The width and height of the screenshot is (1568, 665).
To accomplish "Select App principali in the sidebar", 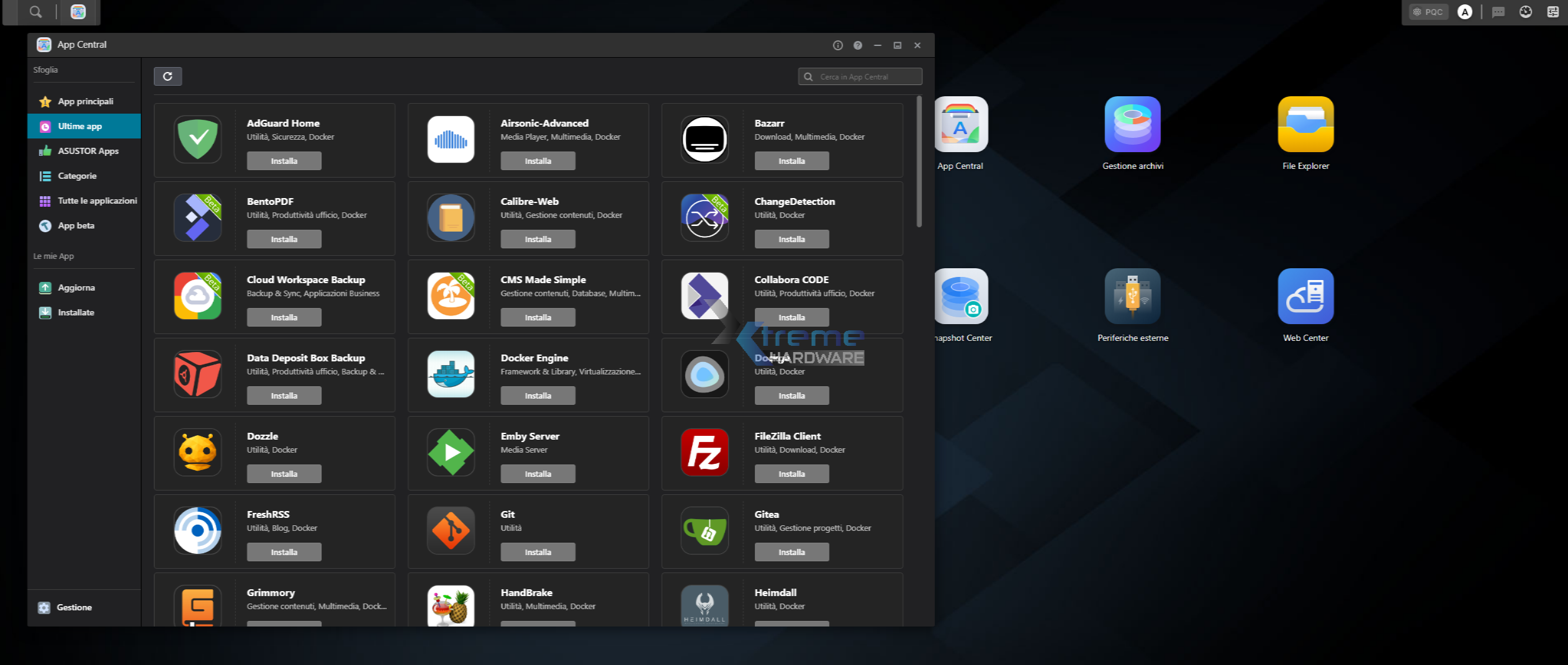I will coord(84,101).
